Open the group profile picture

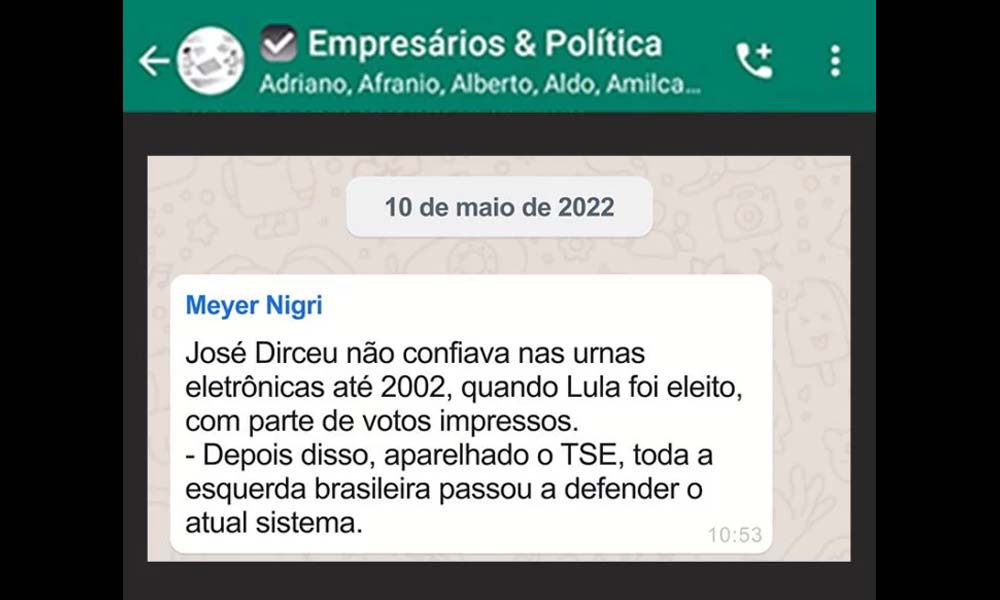point(210,61)
